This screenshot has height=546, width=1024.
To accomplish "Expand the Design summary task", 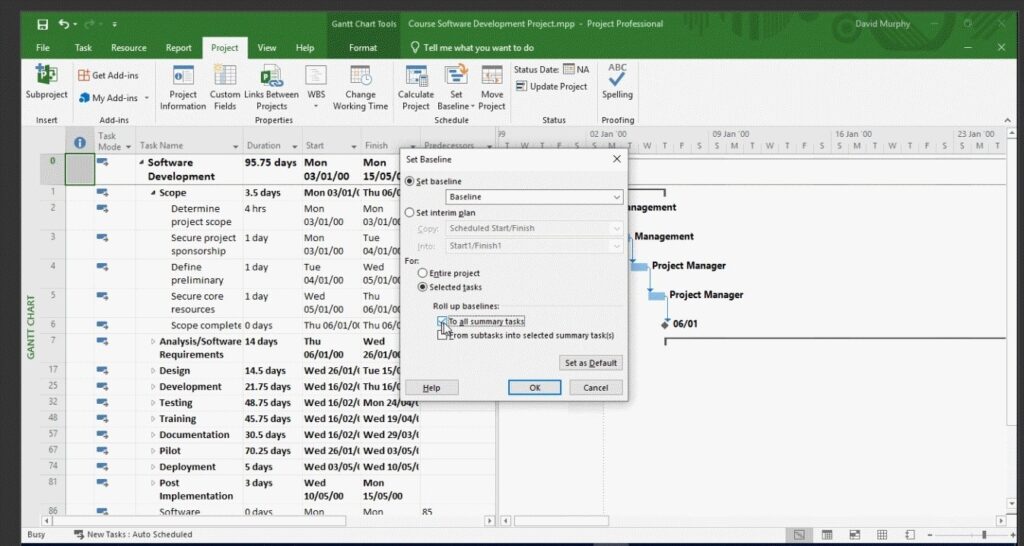I will 153,371.
